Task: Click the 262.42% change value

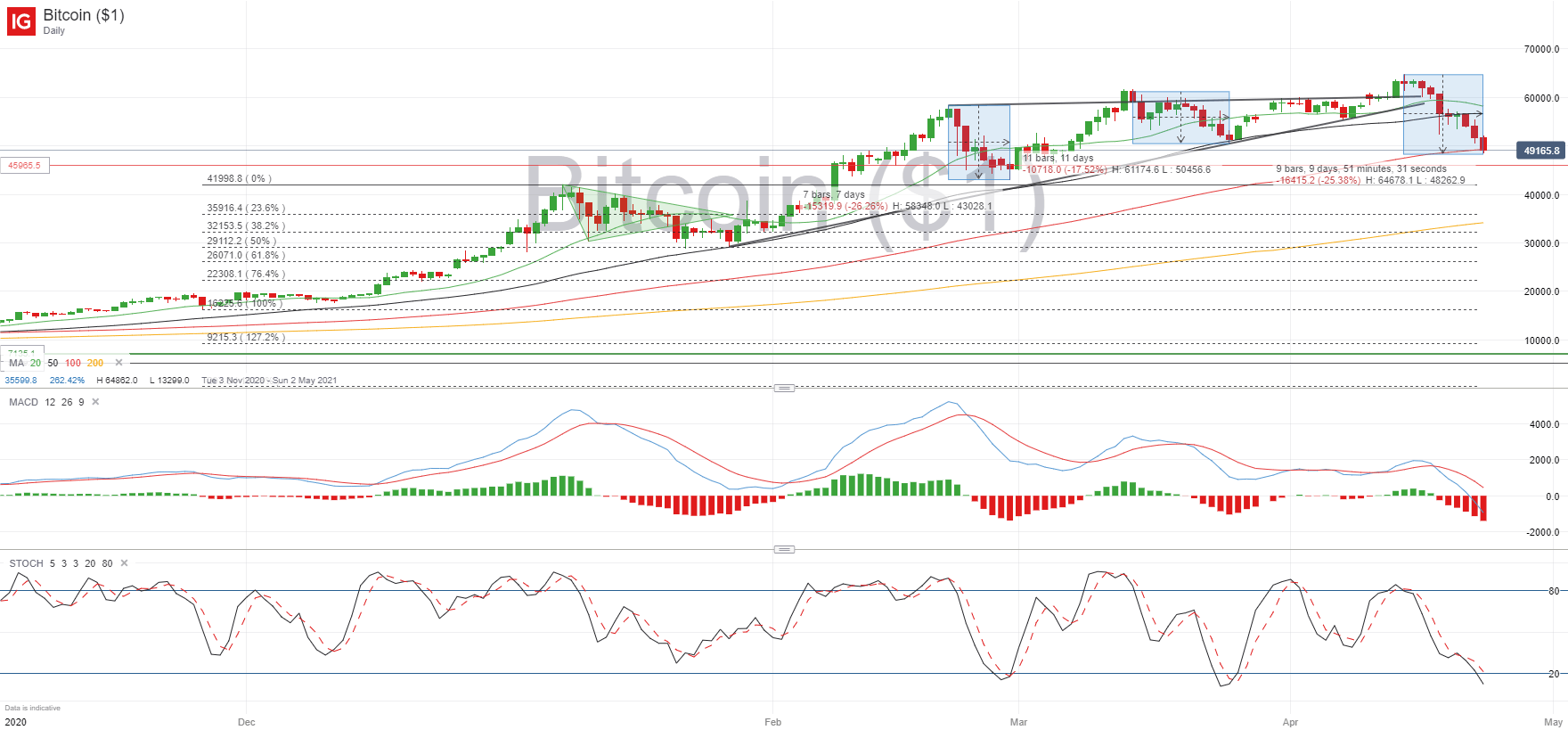Action: coord(67,381)
